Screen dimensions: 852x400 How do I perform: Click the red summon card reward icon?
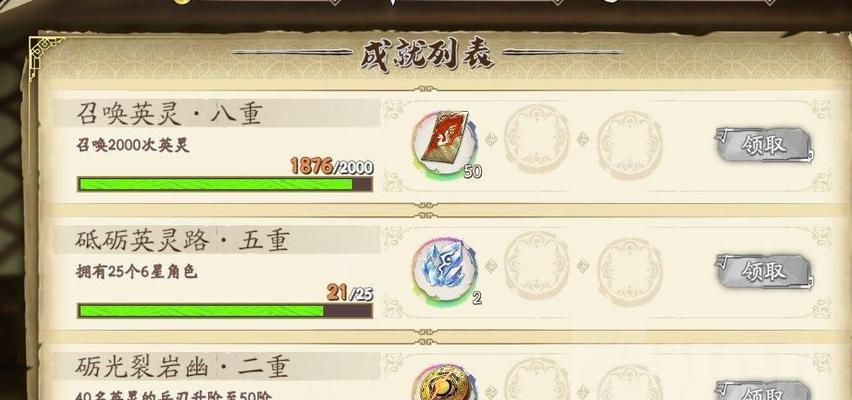444,143
